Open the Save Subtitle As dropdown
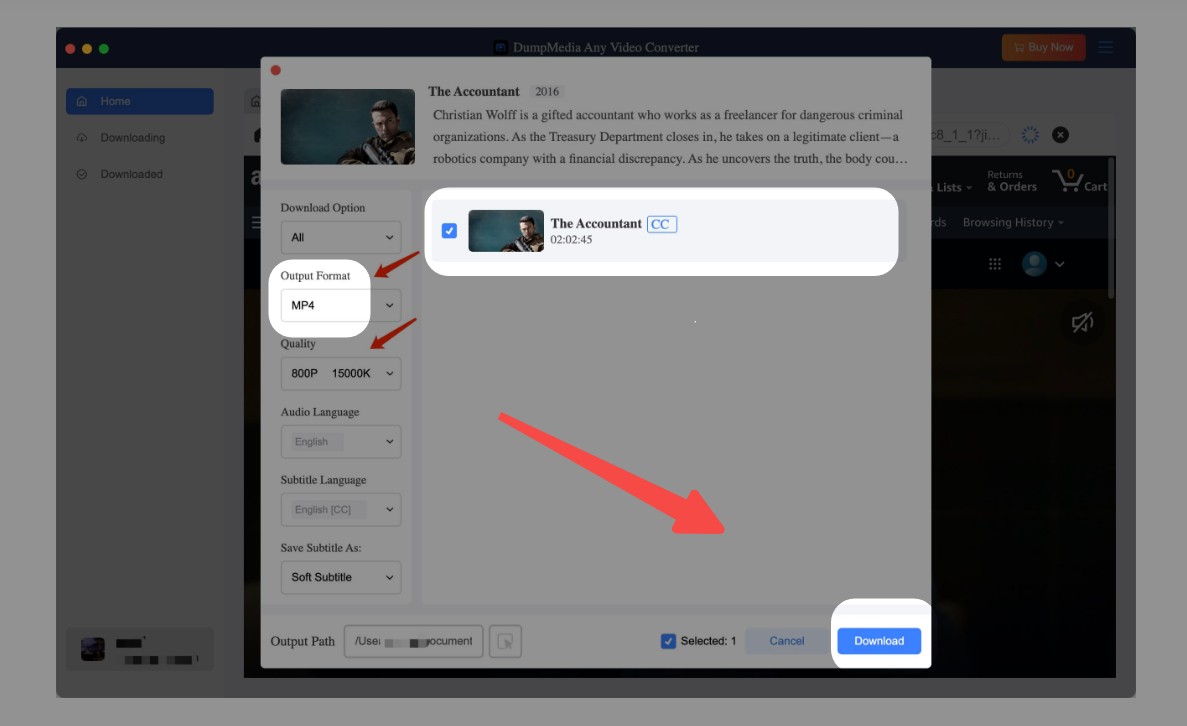This screenshot has height=726, width=1187. [x=341, y=577]
